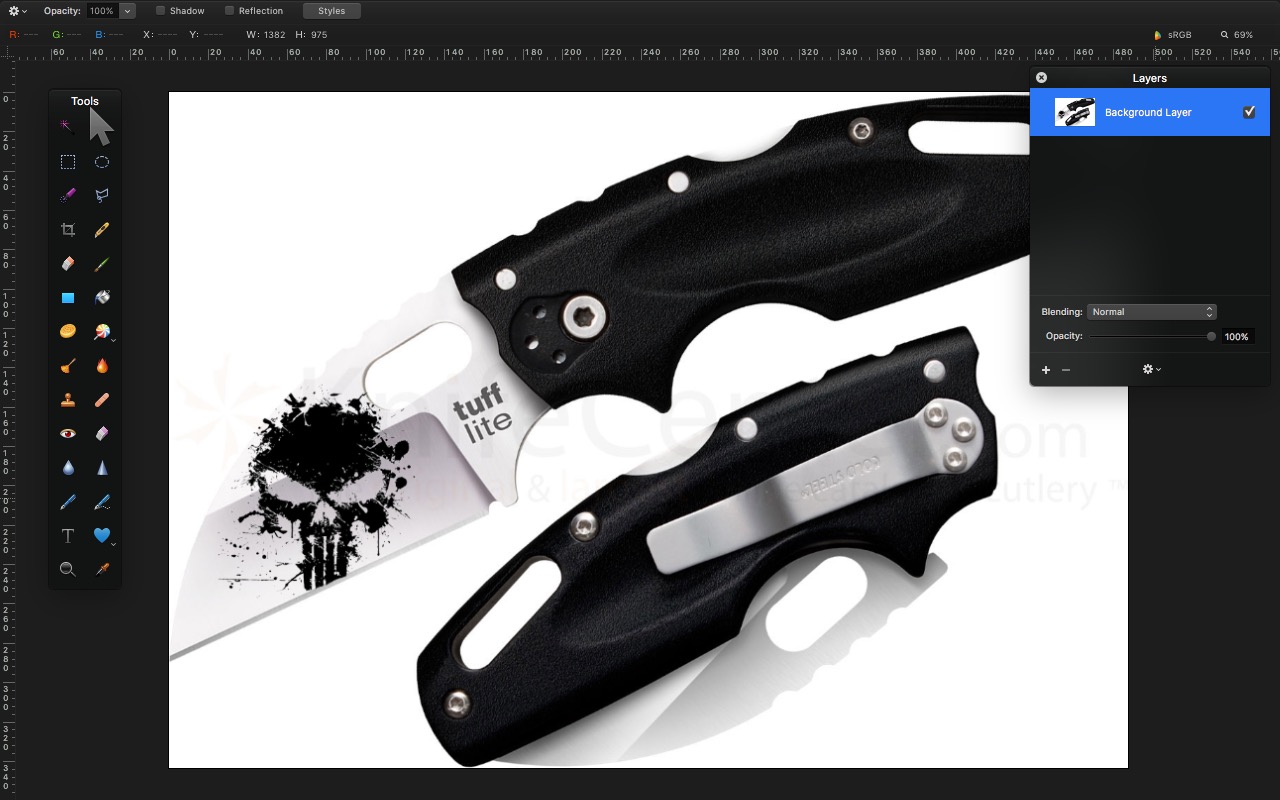Viewport: 1280px width, 800px height.
Task: Choose the Paint Selection tool
Action: (68, 195)
